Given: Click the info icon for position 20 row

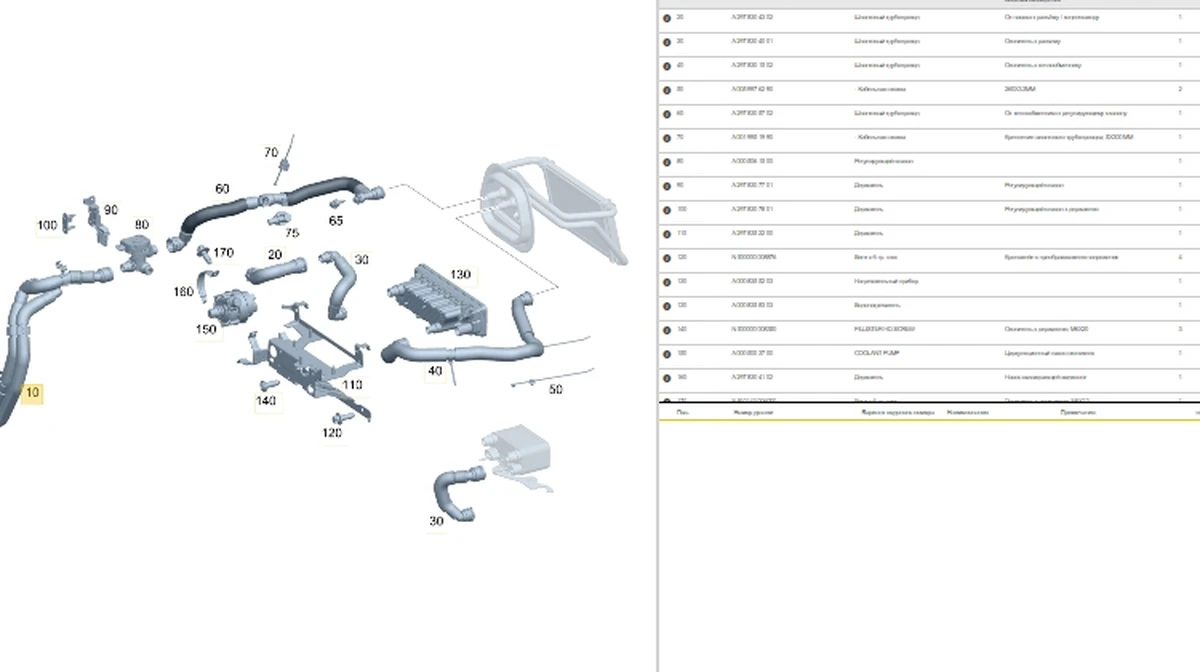Looking at the screenshot, I should pos(667,18).
